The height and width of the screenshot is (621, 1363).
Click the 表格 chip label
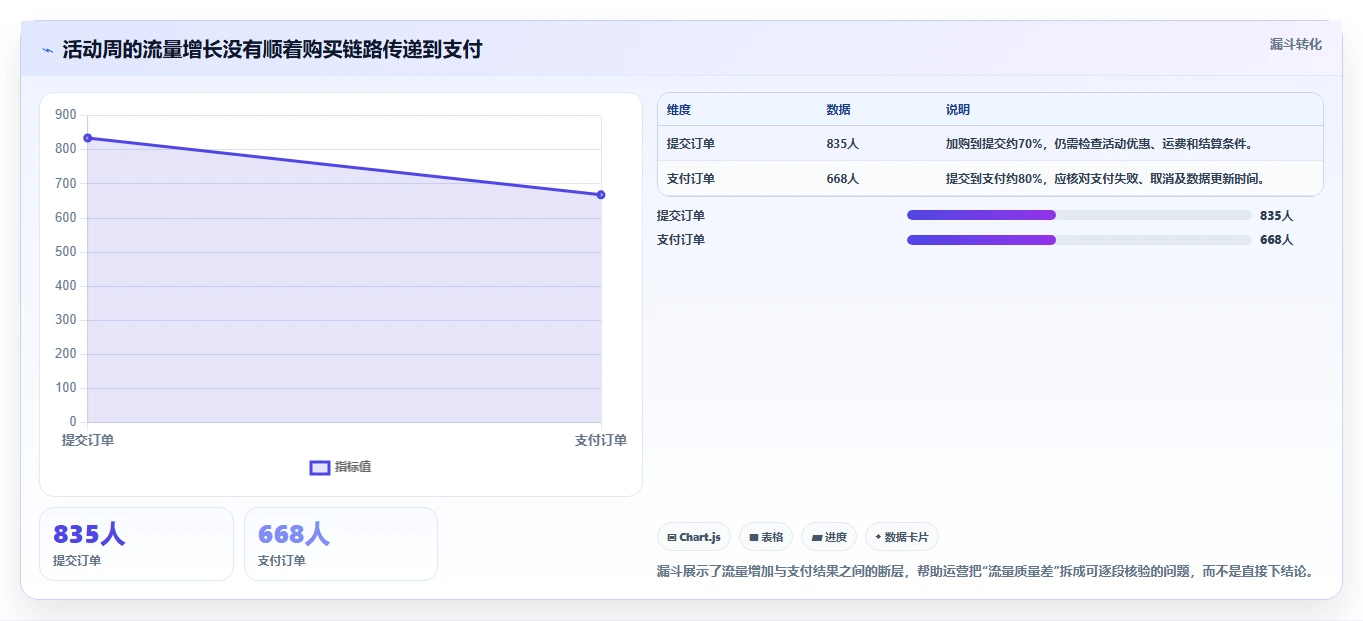pos(772,537)
